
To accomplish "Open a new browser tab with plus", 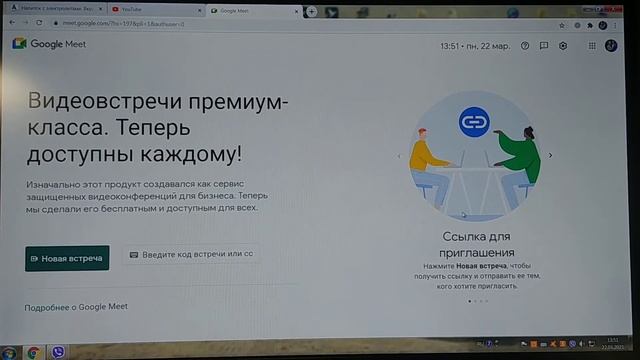I will [x=311, y=11].
